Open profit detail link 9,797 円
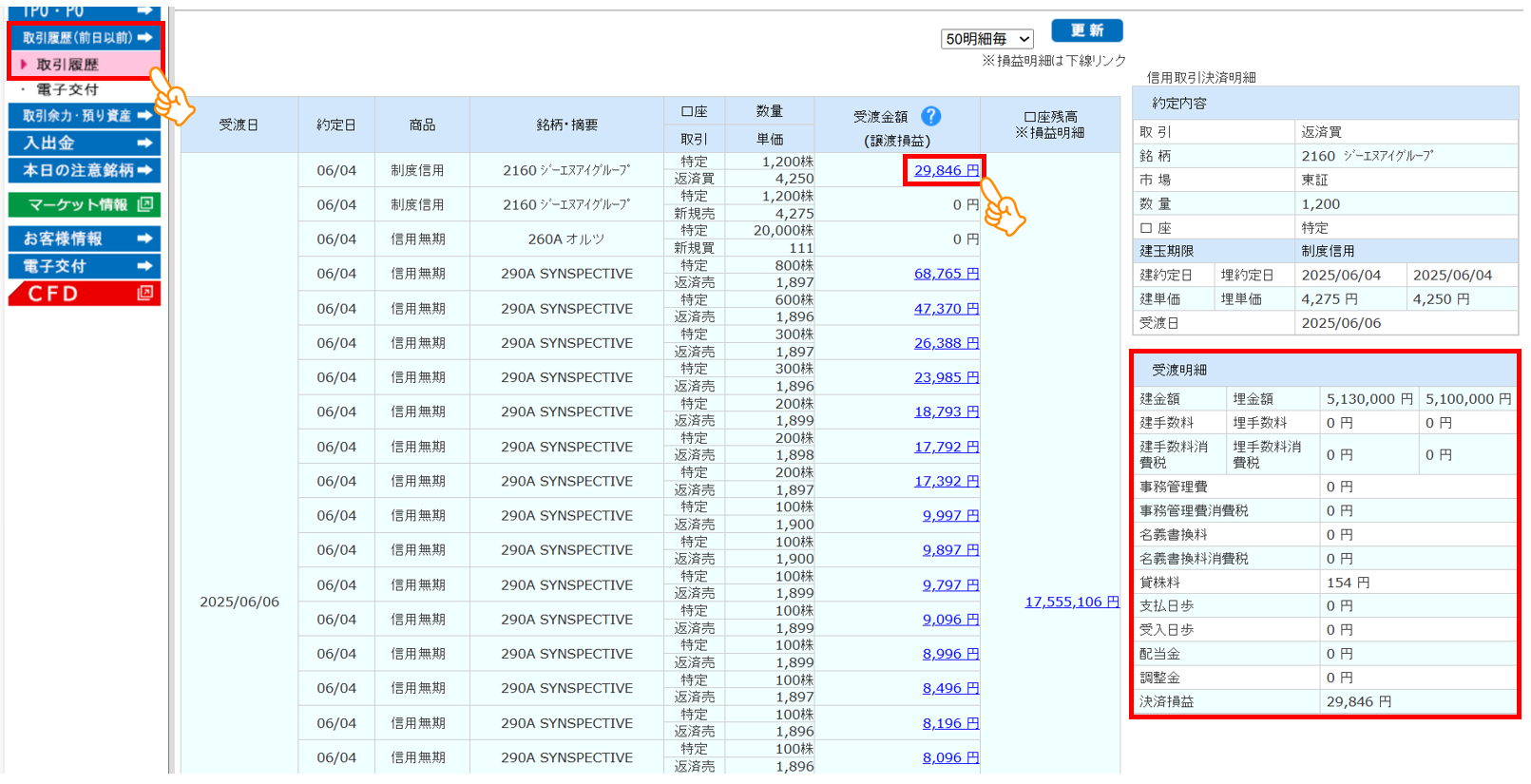Image resolution: width=1531 pixels, height=784 pixels. pos(950,584)
